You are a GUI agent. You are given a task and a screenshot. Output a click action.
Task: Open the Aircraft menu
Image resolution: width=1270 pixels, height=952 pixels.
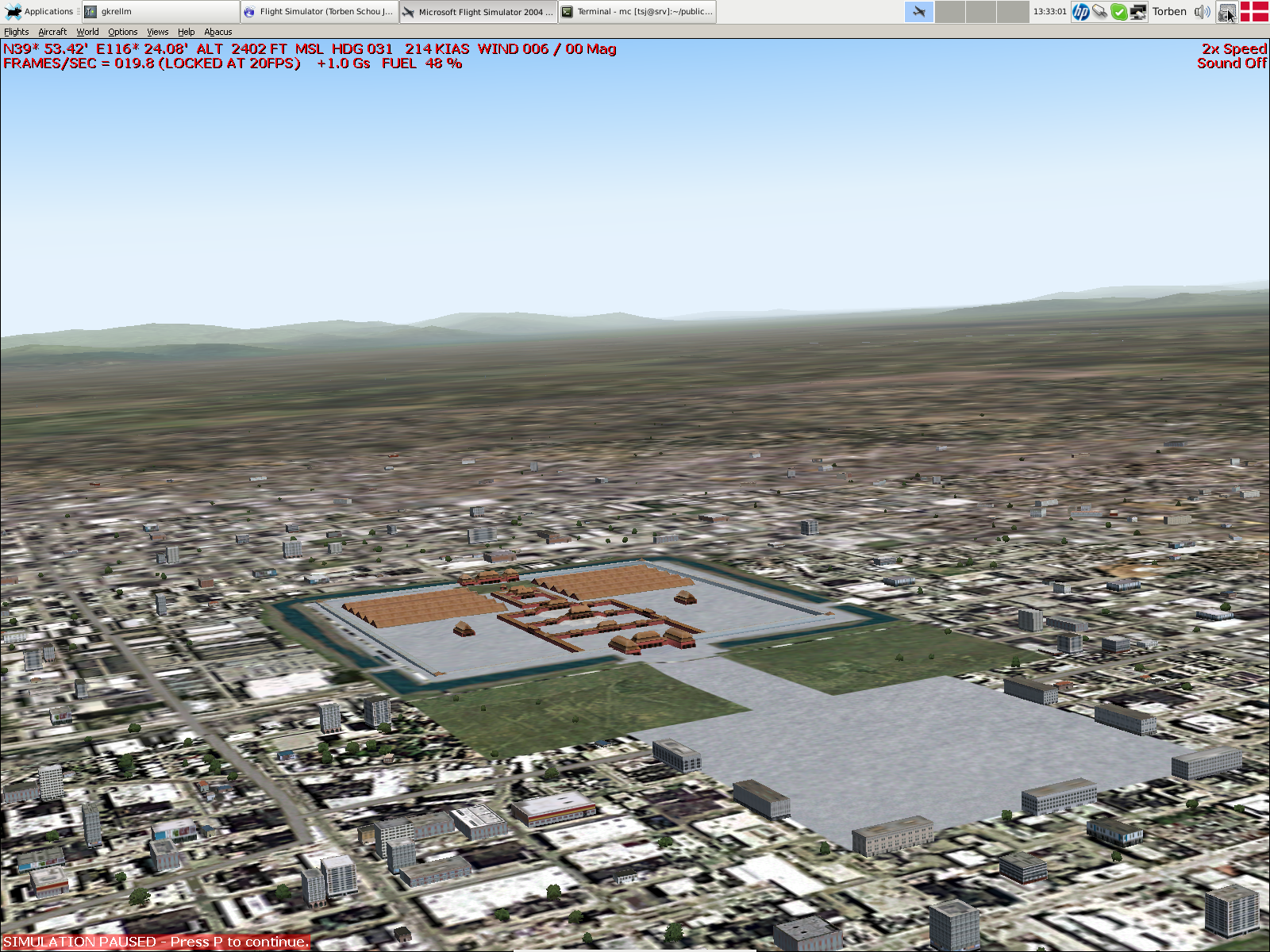pyautogui.click(x=52, y=32)
